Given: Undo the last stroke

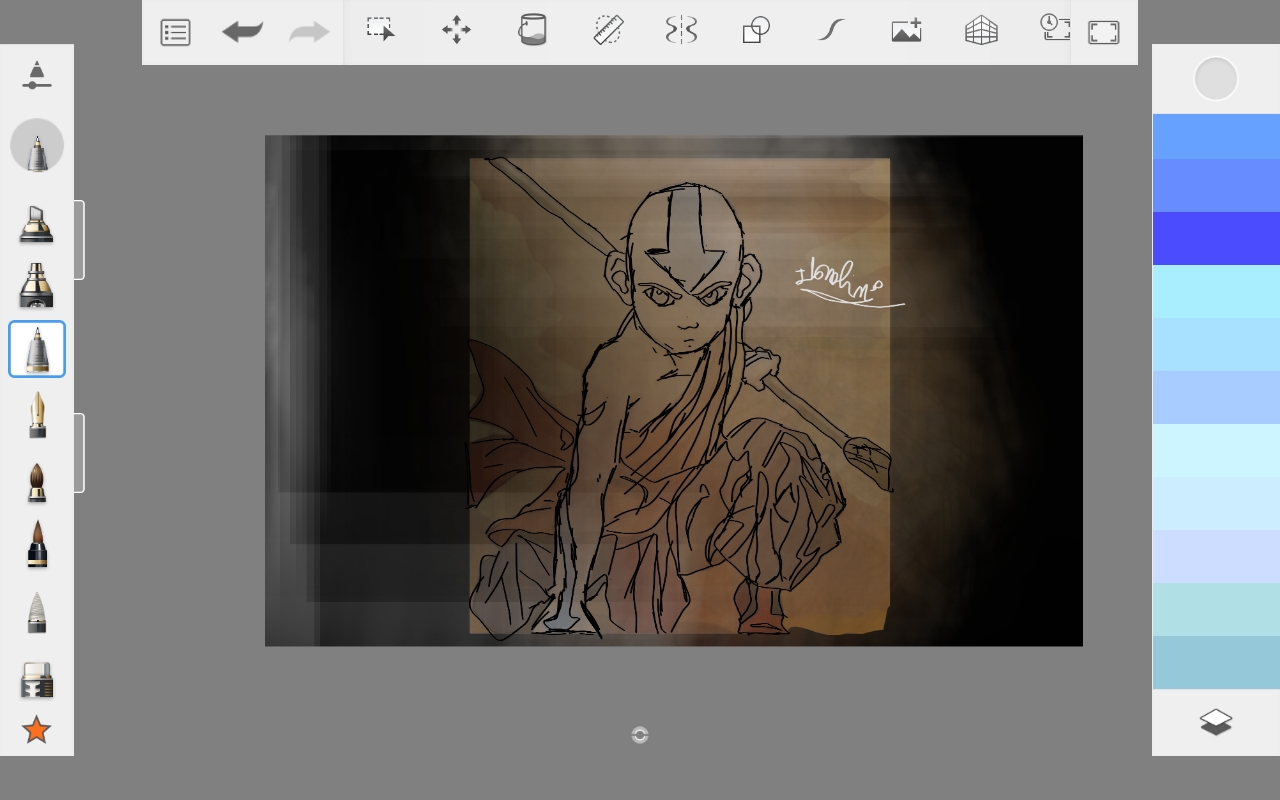Looking at the screenshot, I should (x=242, y=32).
